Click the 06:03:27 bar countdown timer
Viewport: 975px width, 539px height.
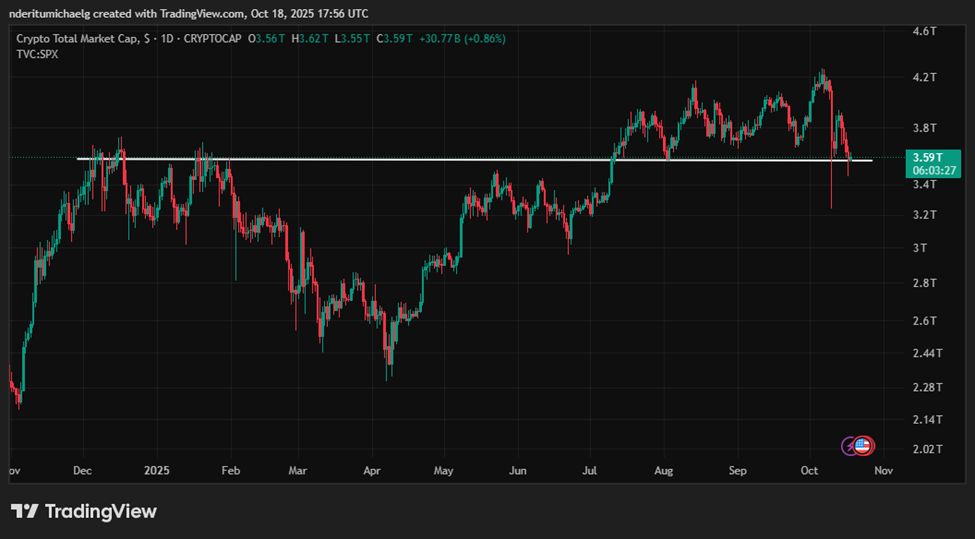(933, 170)
